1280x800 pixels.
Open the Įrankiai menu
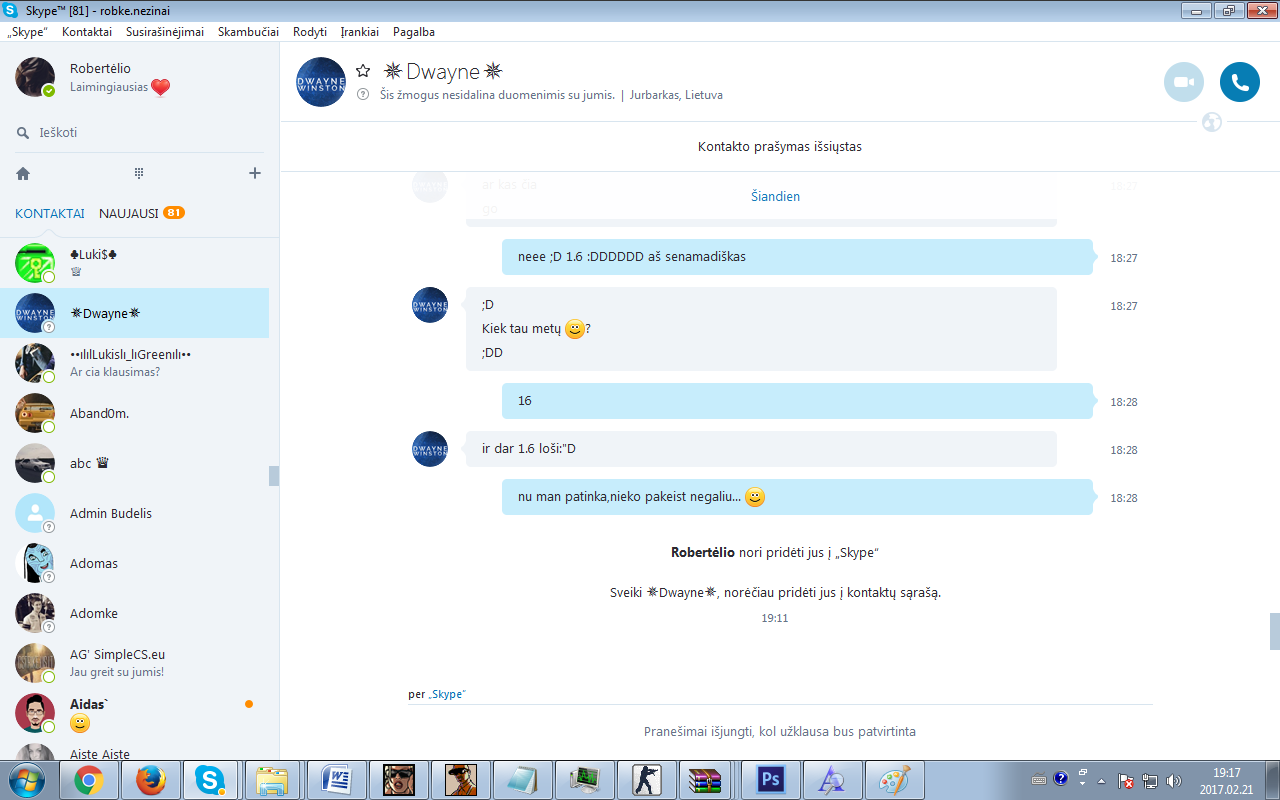[360, 31]
